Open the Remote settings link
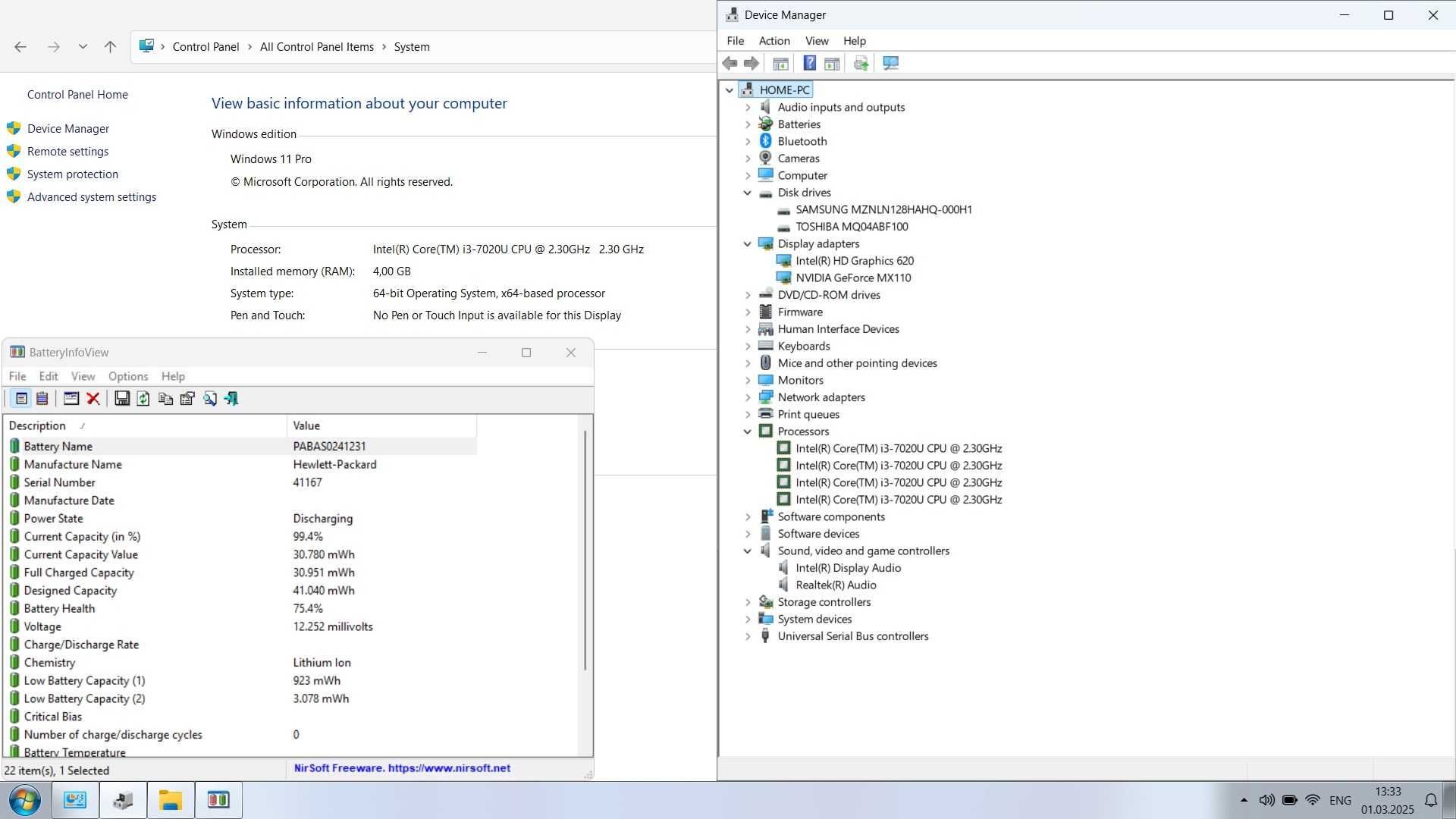 (x=67, y=152)
